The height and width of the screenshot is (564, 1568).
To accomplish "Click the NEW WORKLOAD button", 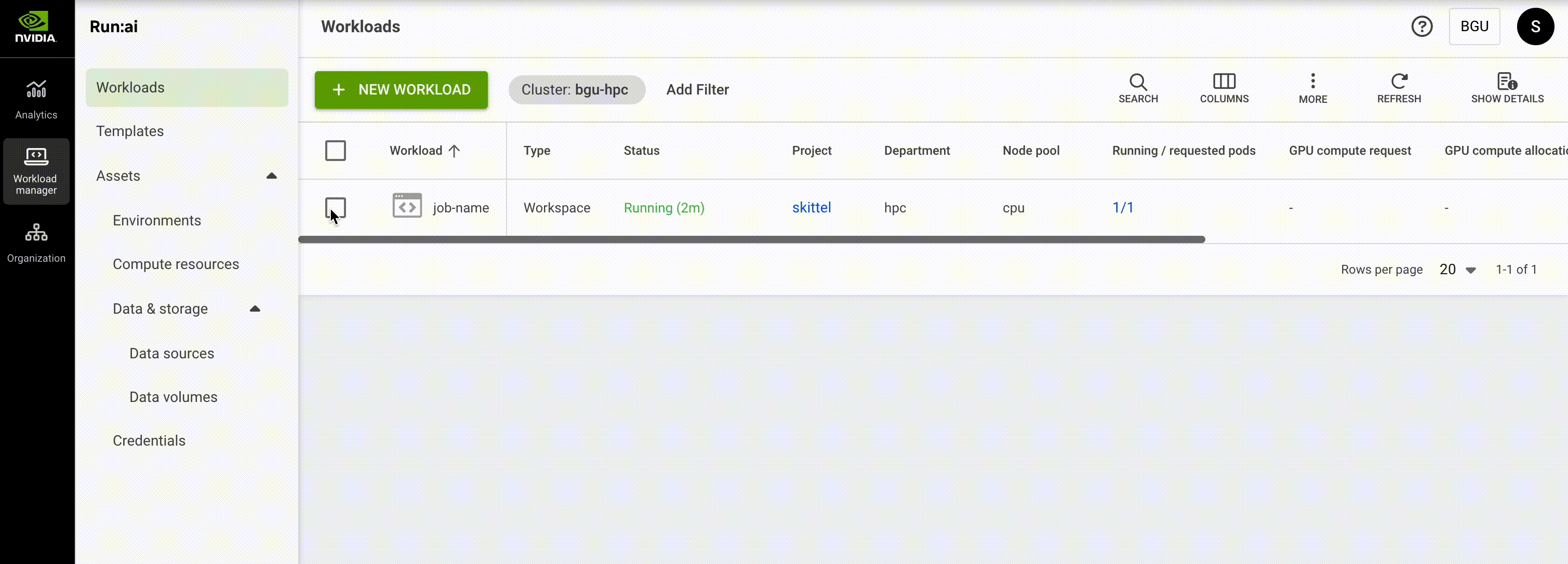I will tap(401, 90).
